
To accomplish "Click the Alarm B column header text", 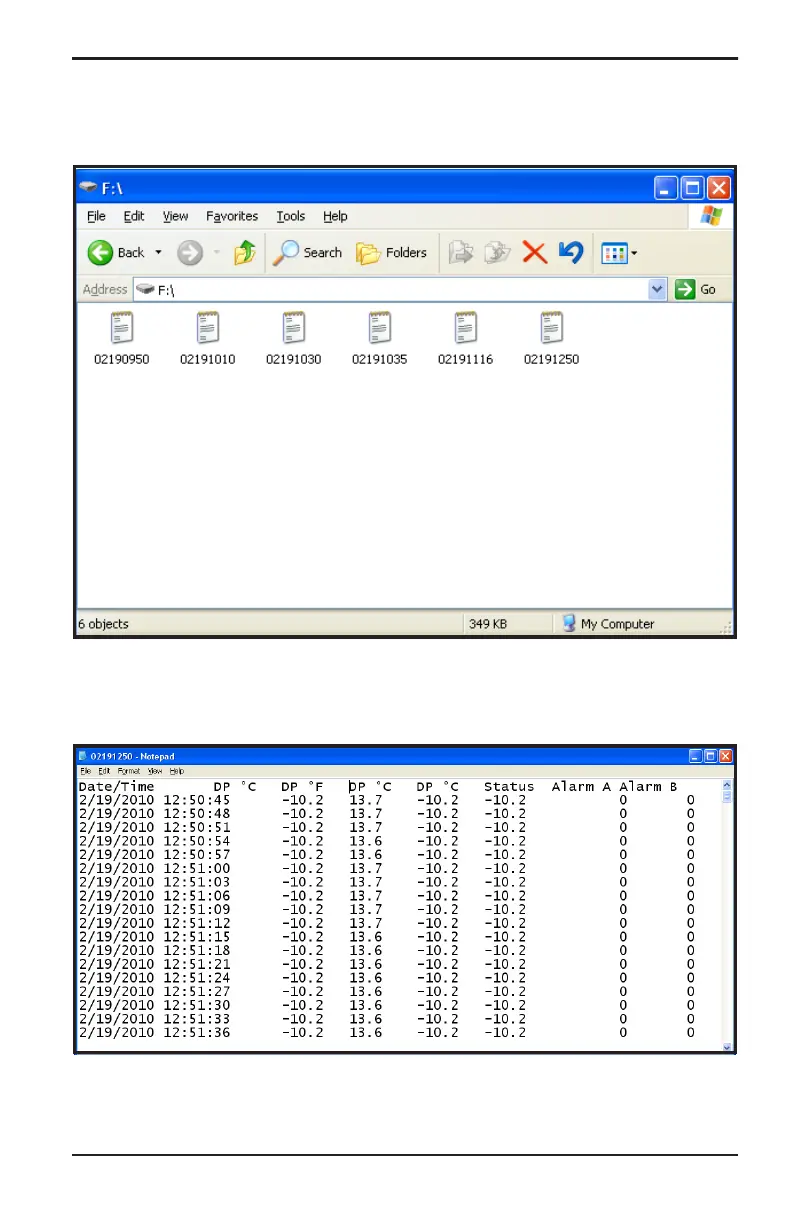I will 648,787.
